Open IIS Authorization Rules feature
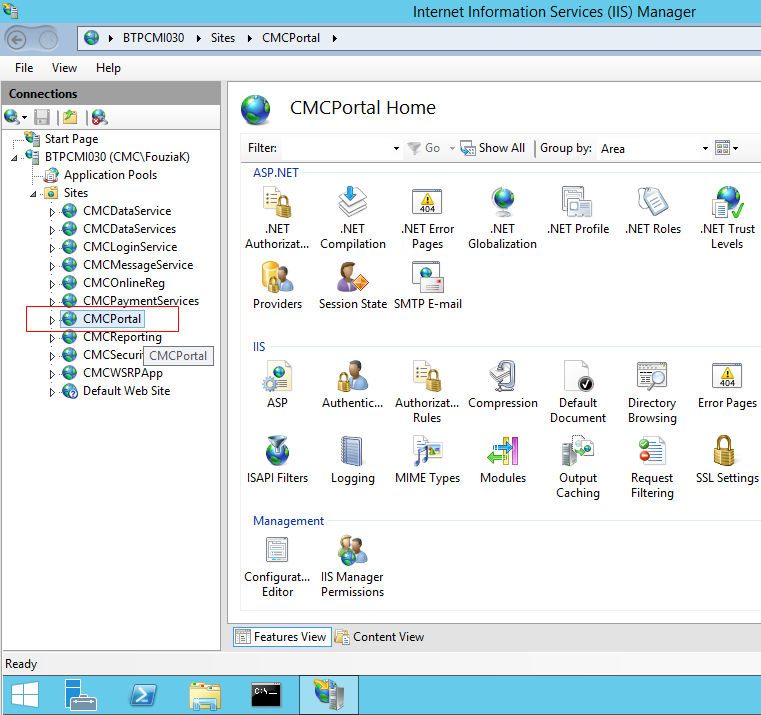Image resolution: width=761 pixels, height=715 pixels. coord(427,392)
